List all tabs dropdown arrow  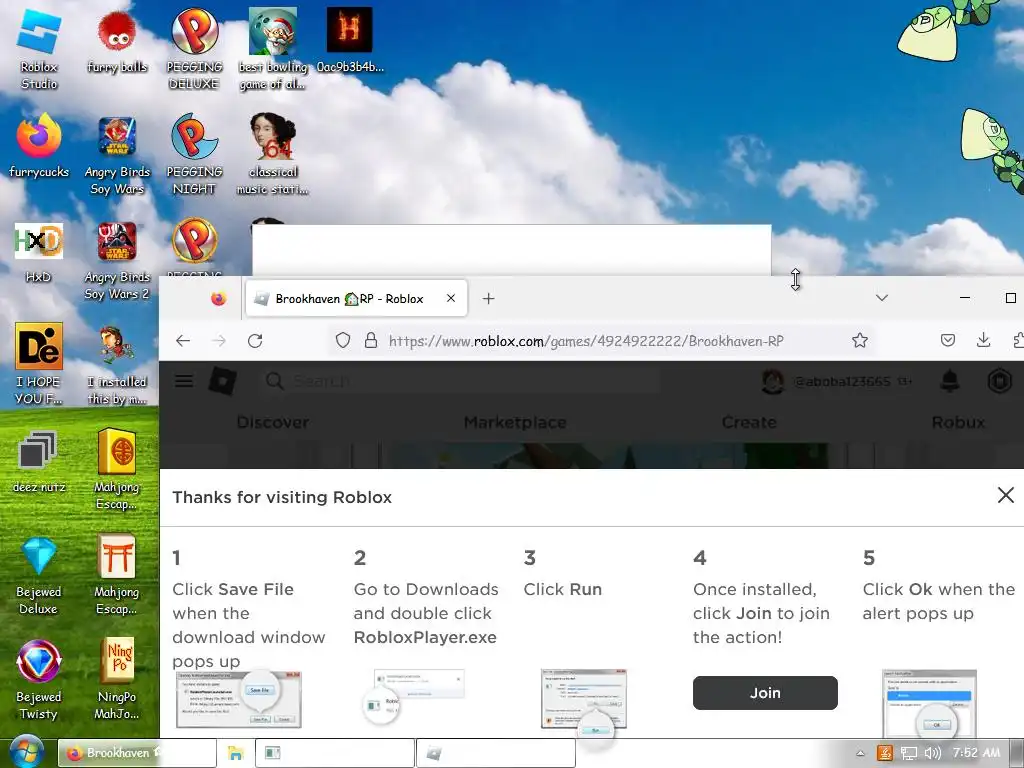(882, 298)
